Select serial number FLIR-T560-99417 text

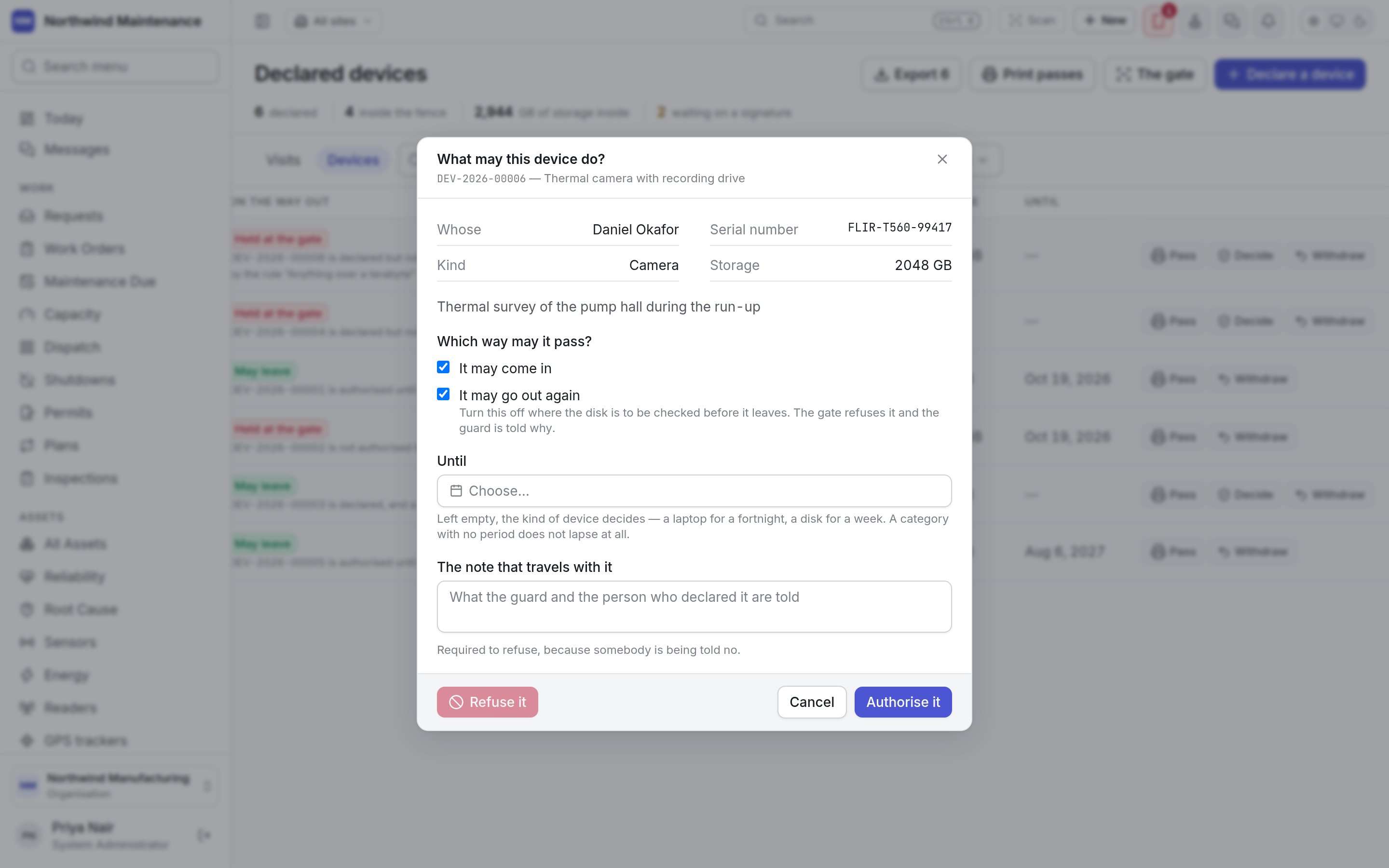click(x=899, y=228)
